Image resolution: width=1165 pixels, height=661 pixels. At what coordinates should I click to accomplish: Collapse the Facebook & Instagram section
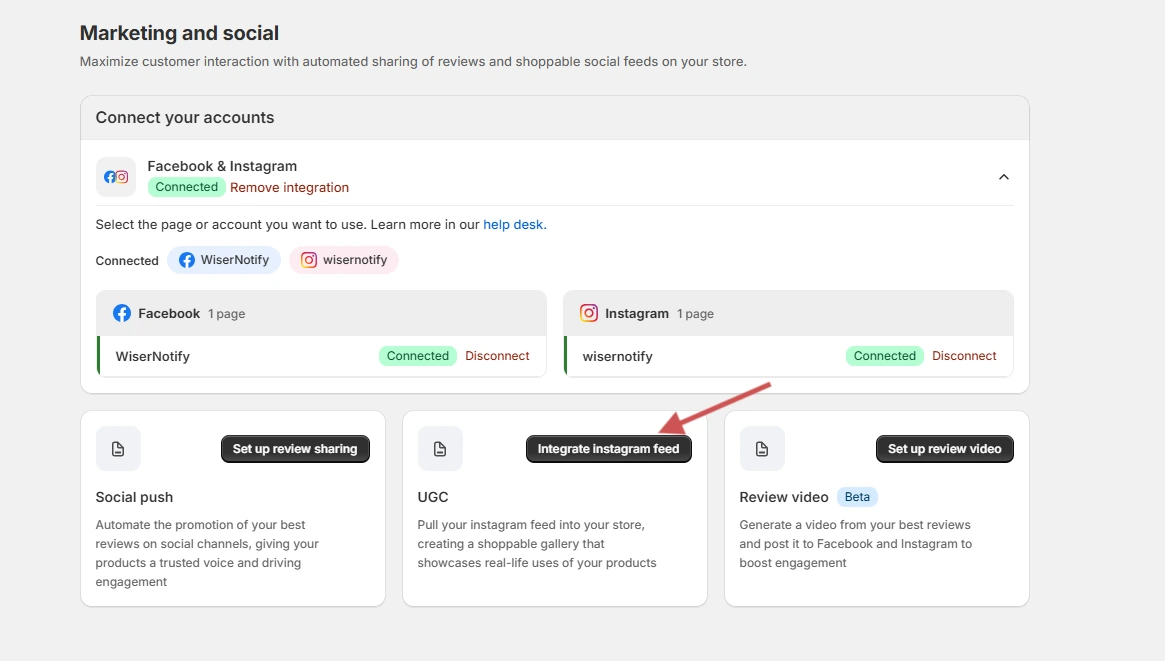1004,177
